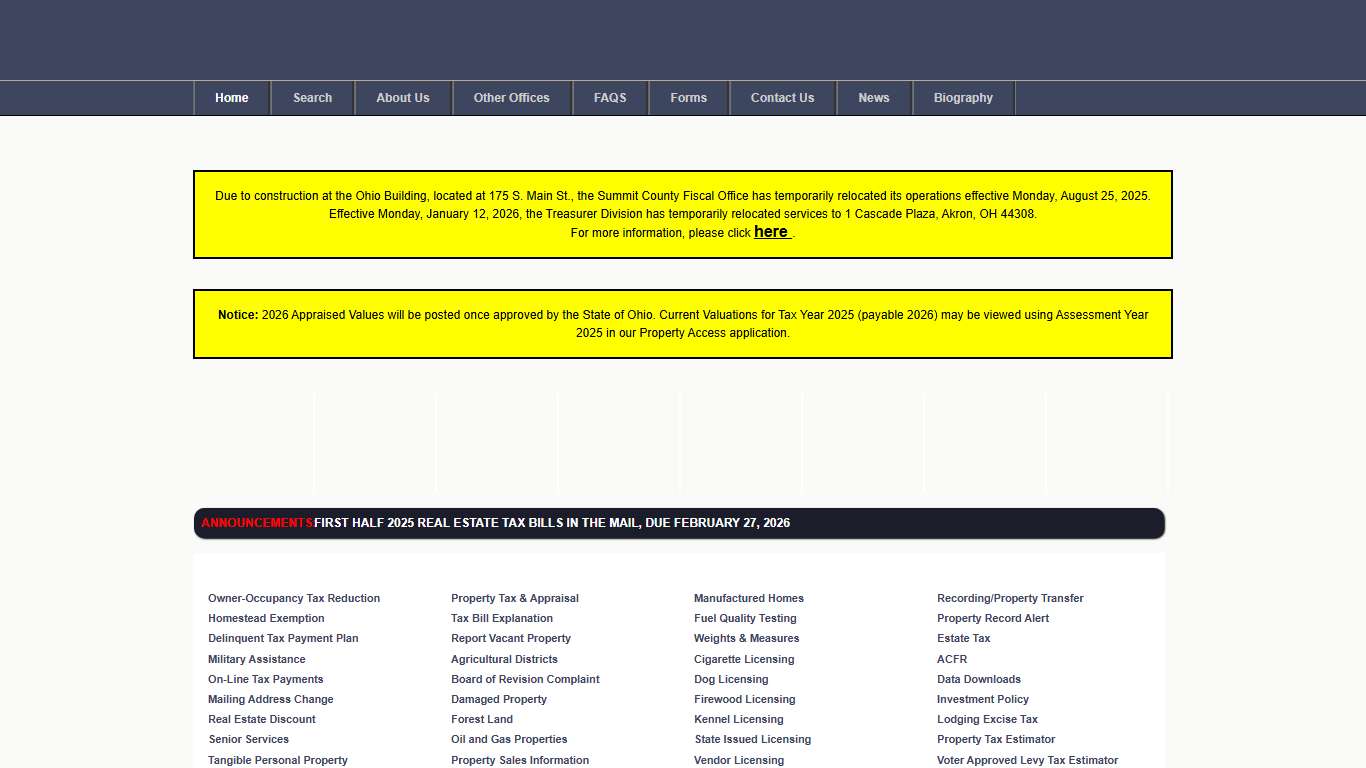
Task: Select the Tax Bill Explanation link
Action: pos(502,619)
